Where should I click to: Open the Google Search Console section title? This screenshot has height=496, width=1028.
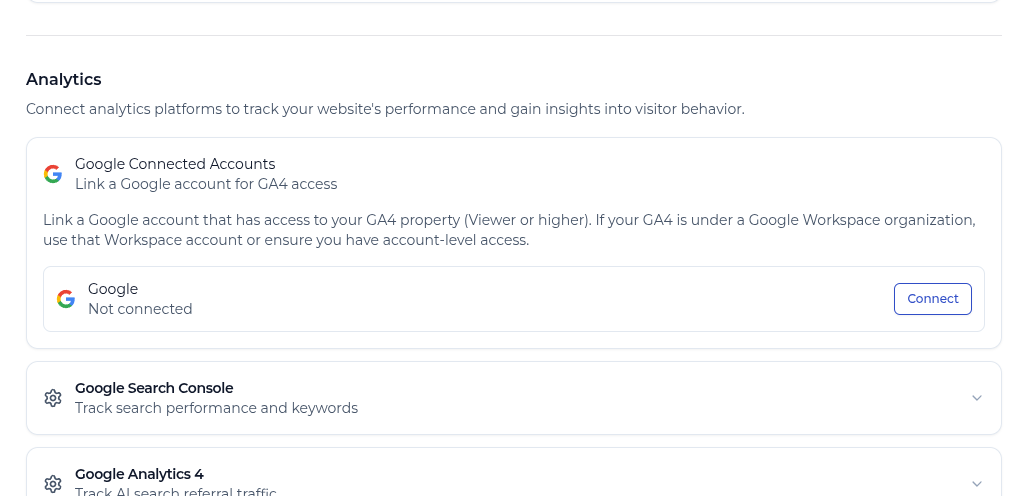click(x=154, y=388)
